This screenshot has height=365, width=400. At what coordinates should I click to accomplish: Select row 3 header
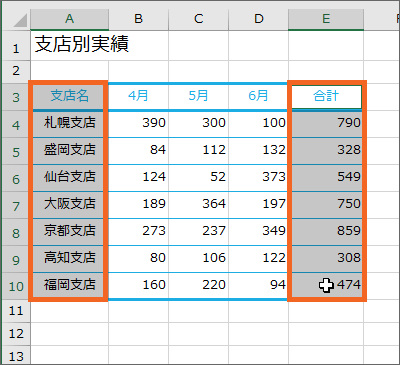point(16,97)
